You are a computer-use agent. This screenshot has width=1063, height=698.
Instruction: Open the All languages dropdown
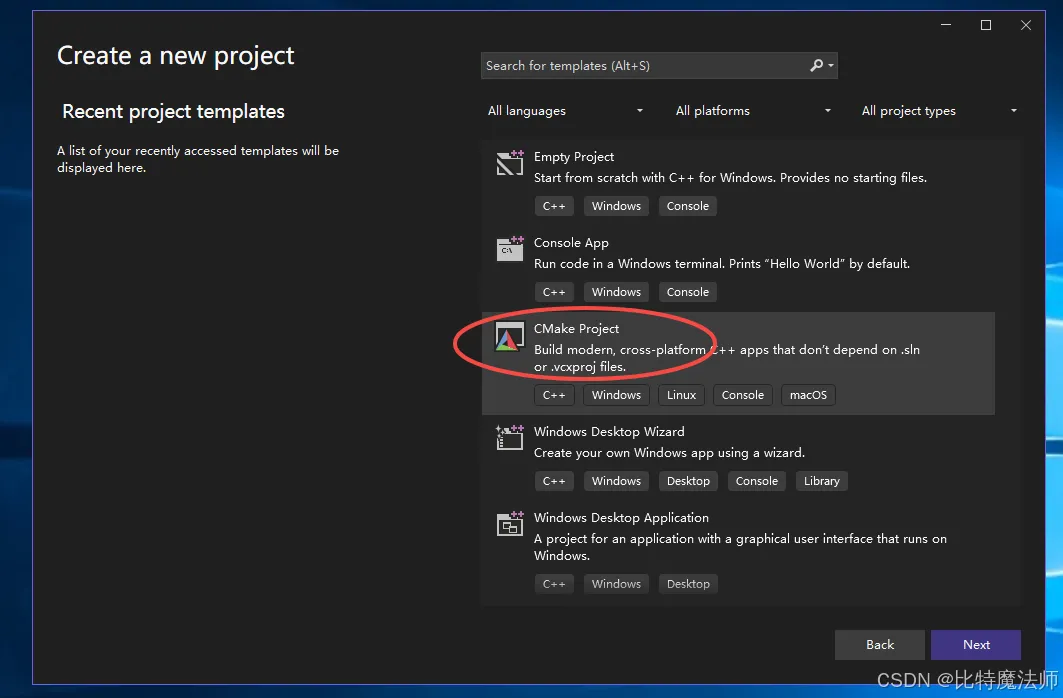coord(565,110)
